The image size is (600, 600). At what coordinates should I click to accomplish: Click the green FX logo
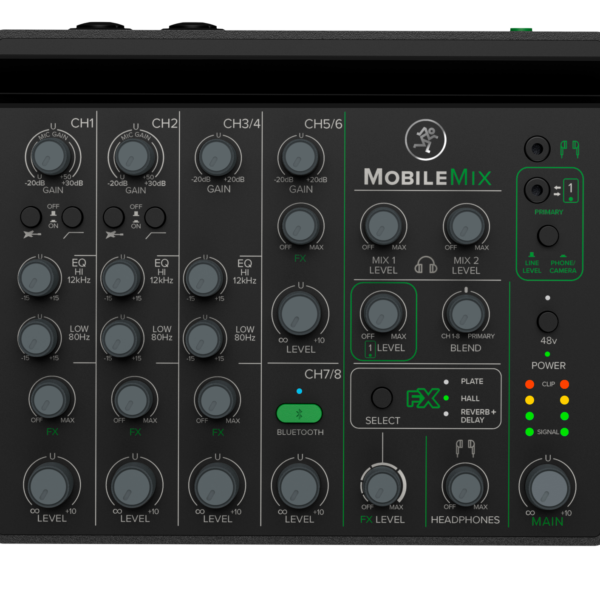pos(423,399)
